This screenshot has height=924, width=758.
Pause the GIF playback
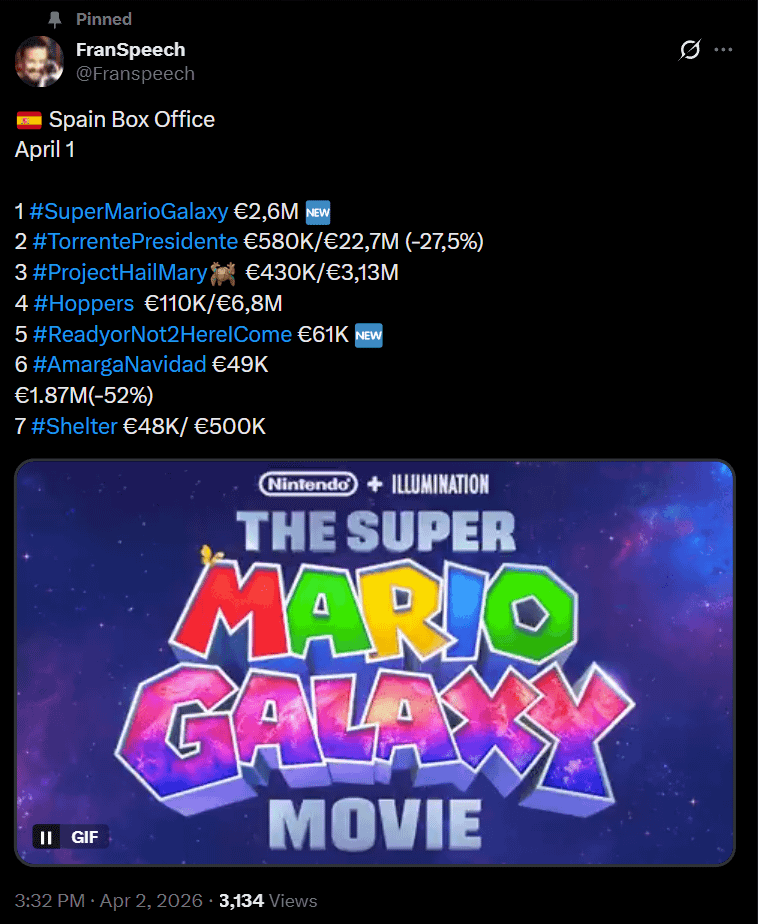[46, 837]
